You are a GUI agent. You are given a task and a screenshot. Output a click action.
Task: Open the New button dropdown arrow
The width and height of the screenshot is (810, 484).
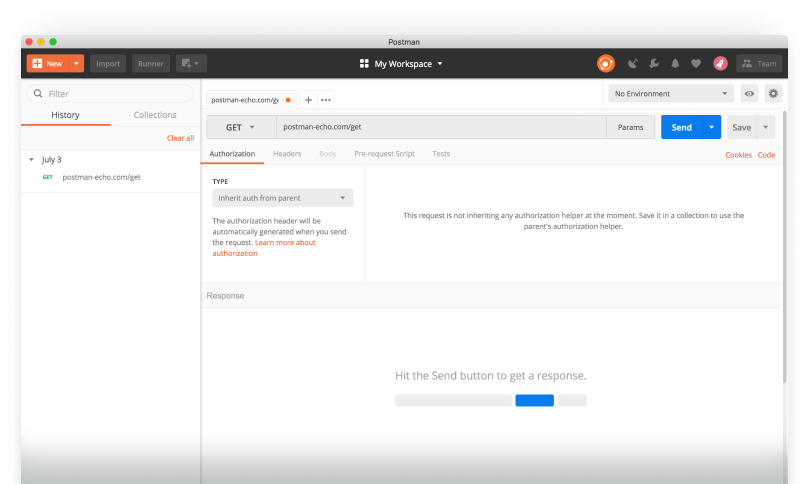coord(76,64)
